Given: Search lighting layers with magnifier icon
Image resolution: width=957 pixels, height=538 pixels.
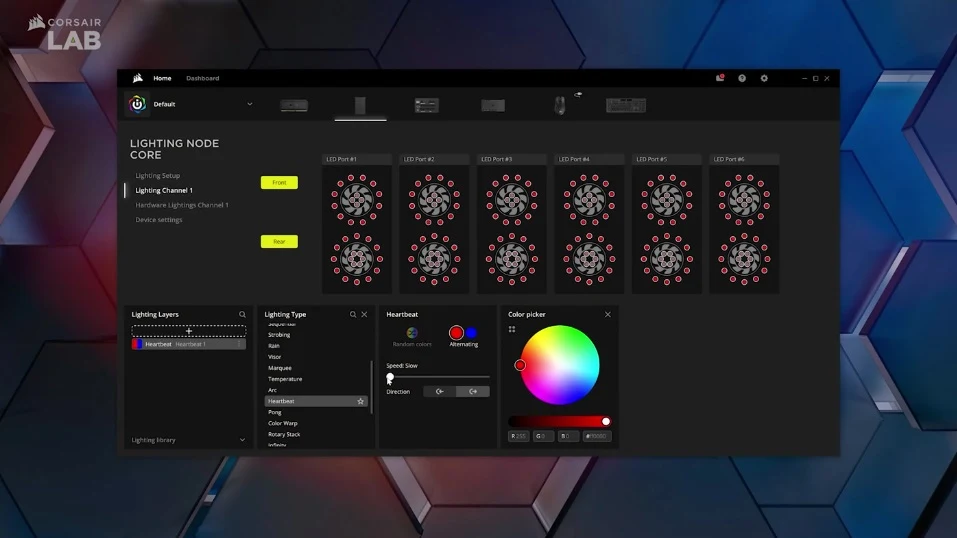Looking at the screenshot, I should click(x=242, y=314).
